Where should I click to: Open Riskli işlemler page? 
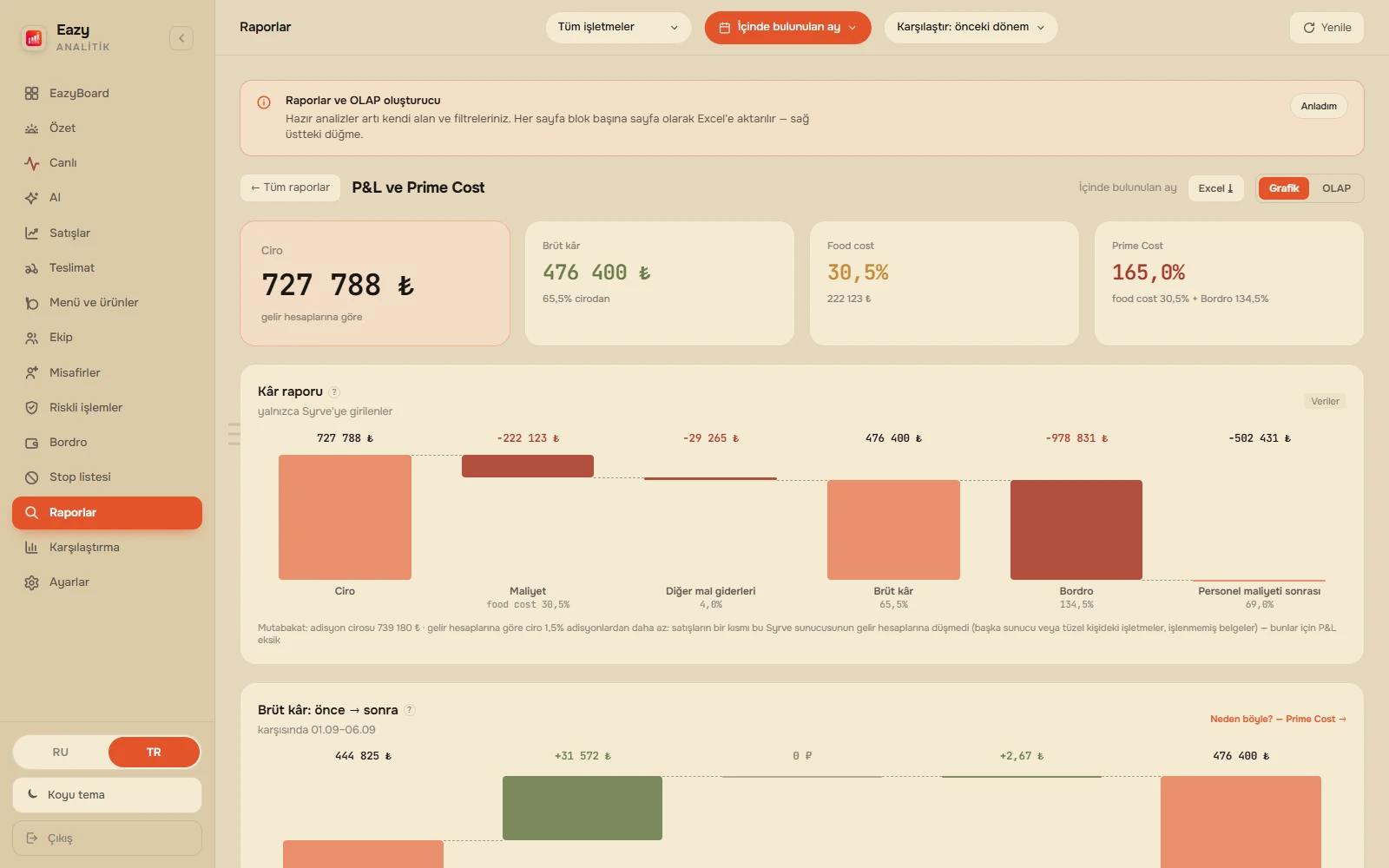(107, 407)
